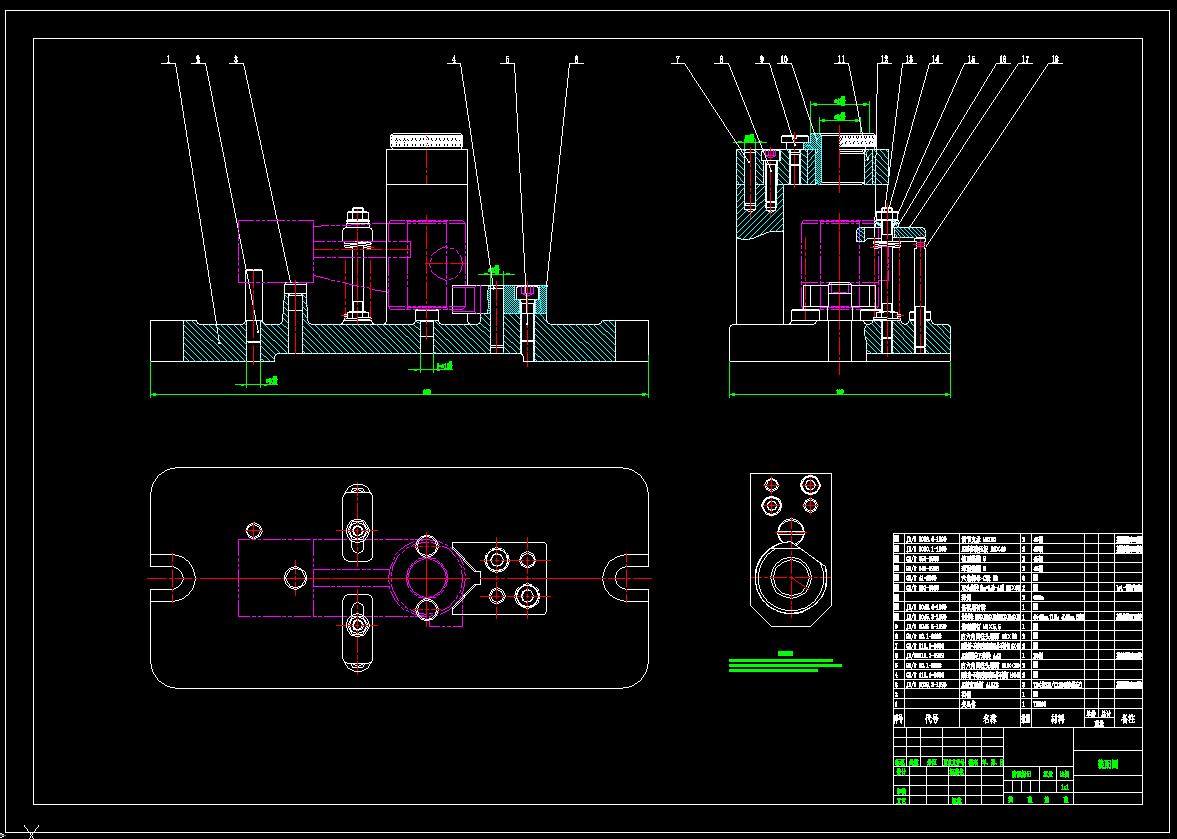
Task: Select part balloon number 18
Action: (x=1055, y=59)
